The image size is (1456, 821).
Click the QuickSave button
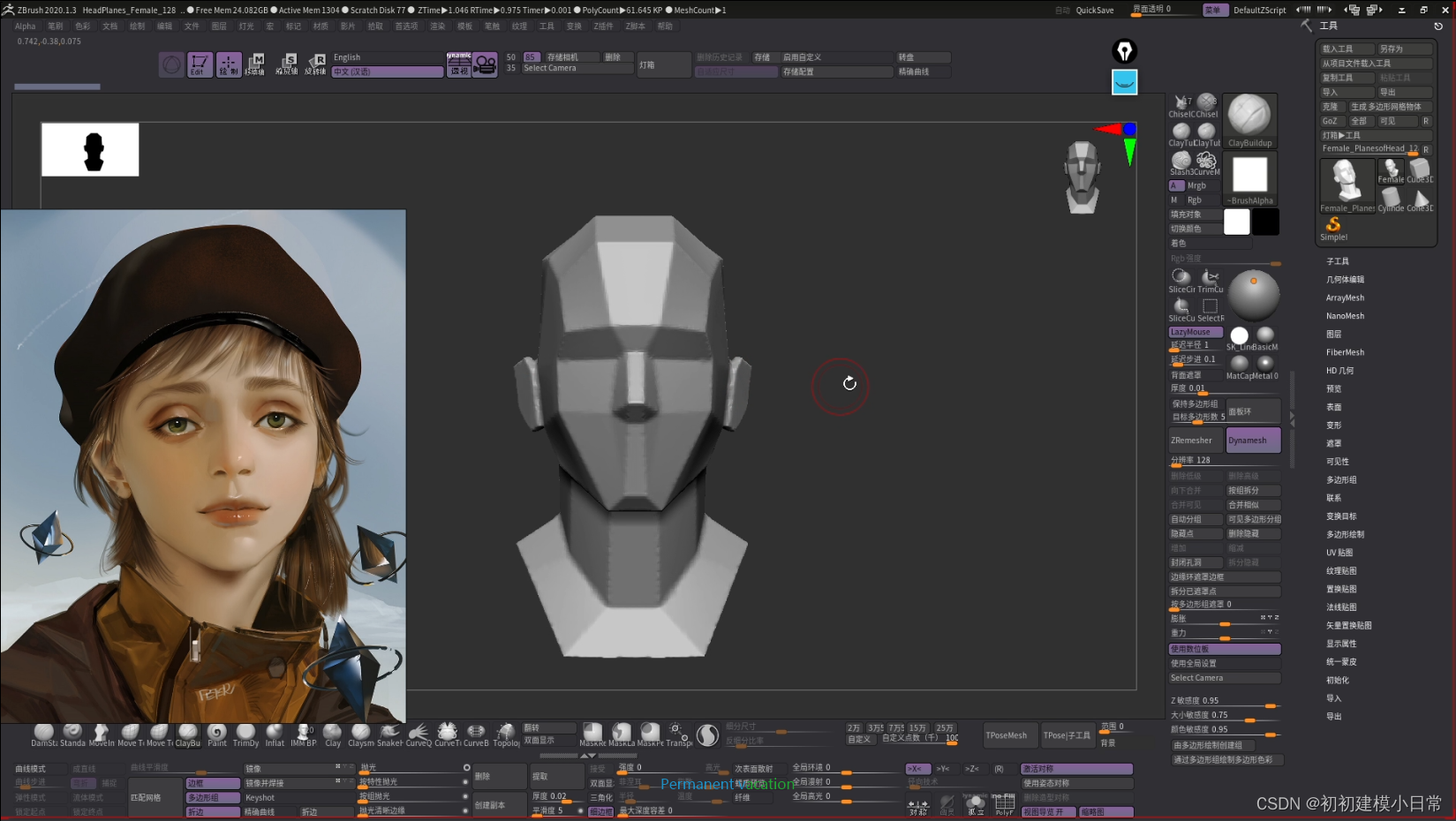(1094, 10)
